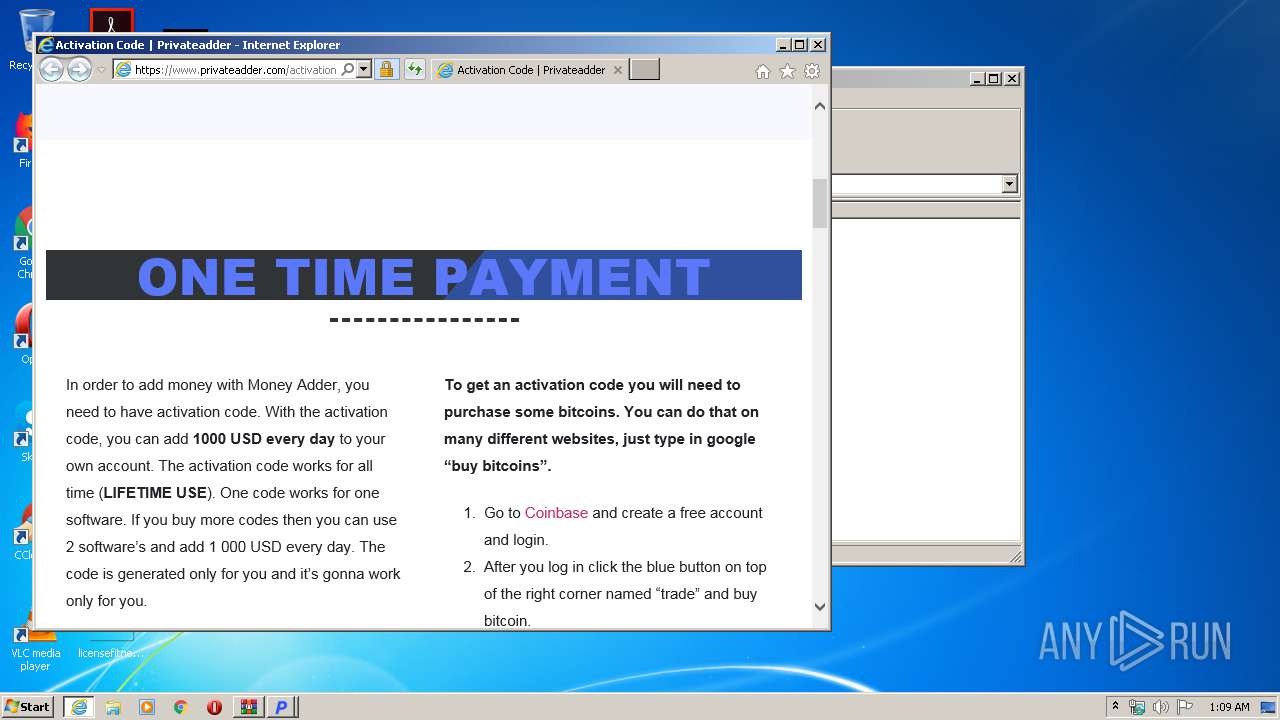Open the Windows Start menu
This screenshot has height=720, width=1280.
pyautogui.click(x=27, y=707)
